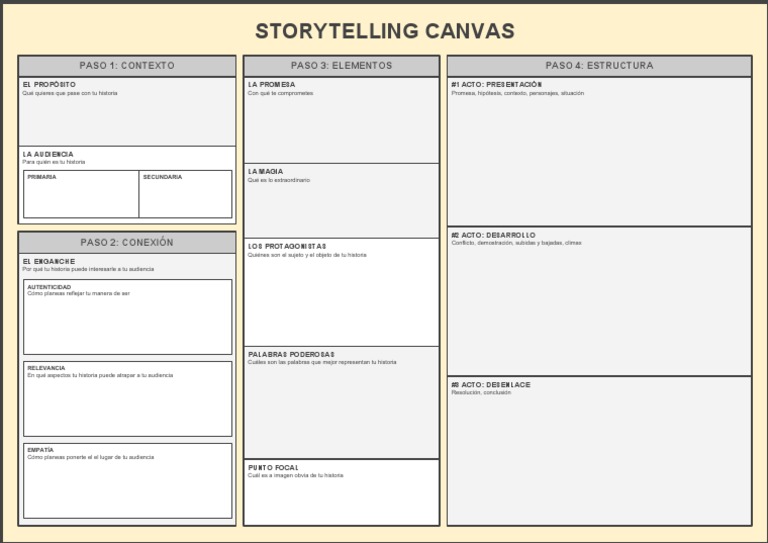
Task: Select the RELEVANCIA text box
Action: click(127, 402)
